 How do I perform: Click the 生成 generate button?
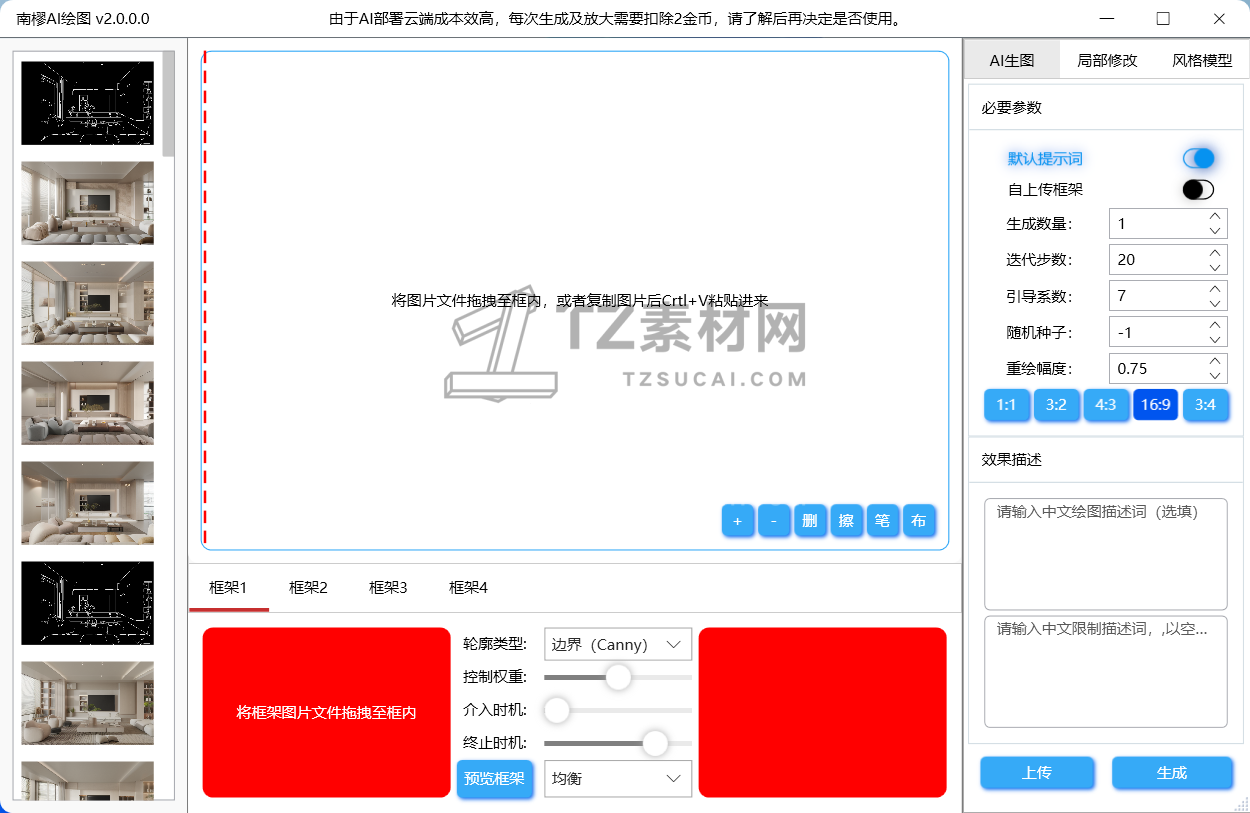(x=1172, y=773)
